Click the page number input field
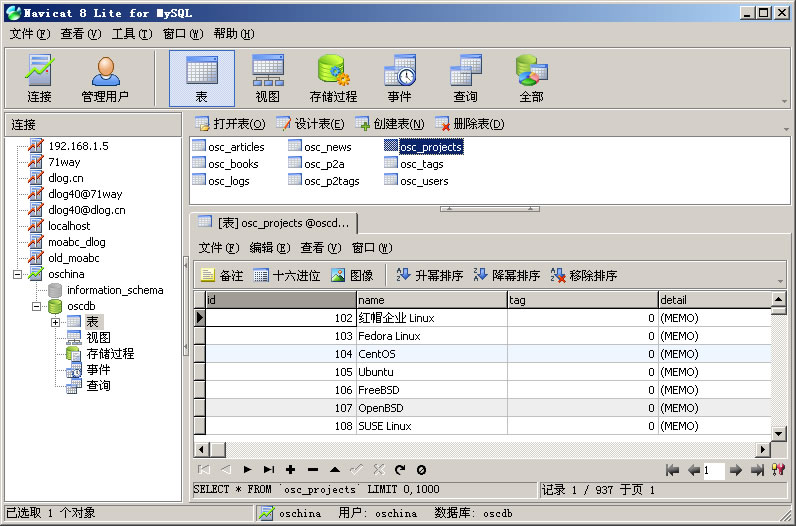The image size is (796, 526). coord(713,470)
